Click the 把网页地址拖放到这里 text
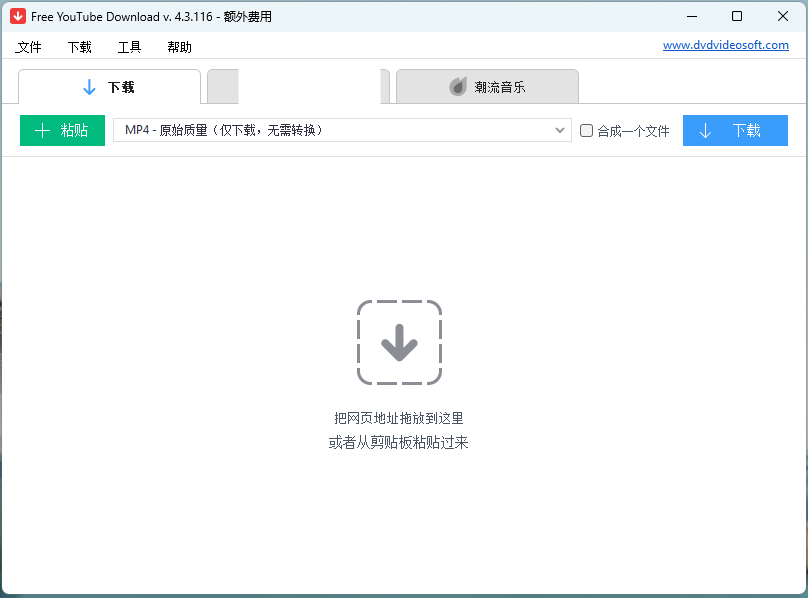This screenshot has height=598, width=808. coord(399,419)
